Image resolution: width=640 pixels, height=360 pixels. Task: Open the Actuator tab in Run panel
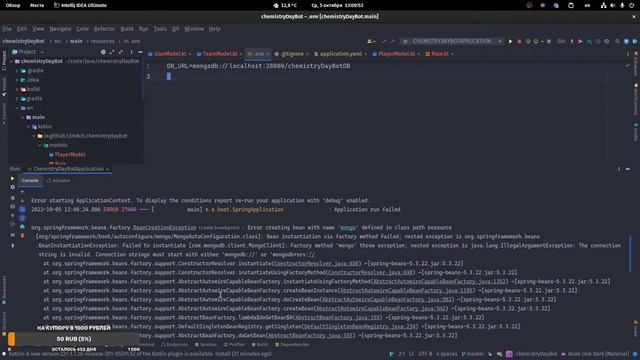(58, 180)
